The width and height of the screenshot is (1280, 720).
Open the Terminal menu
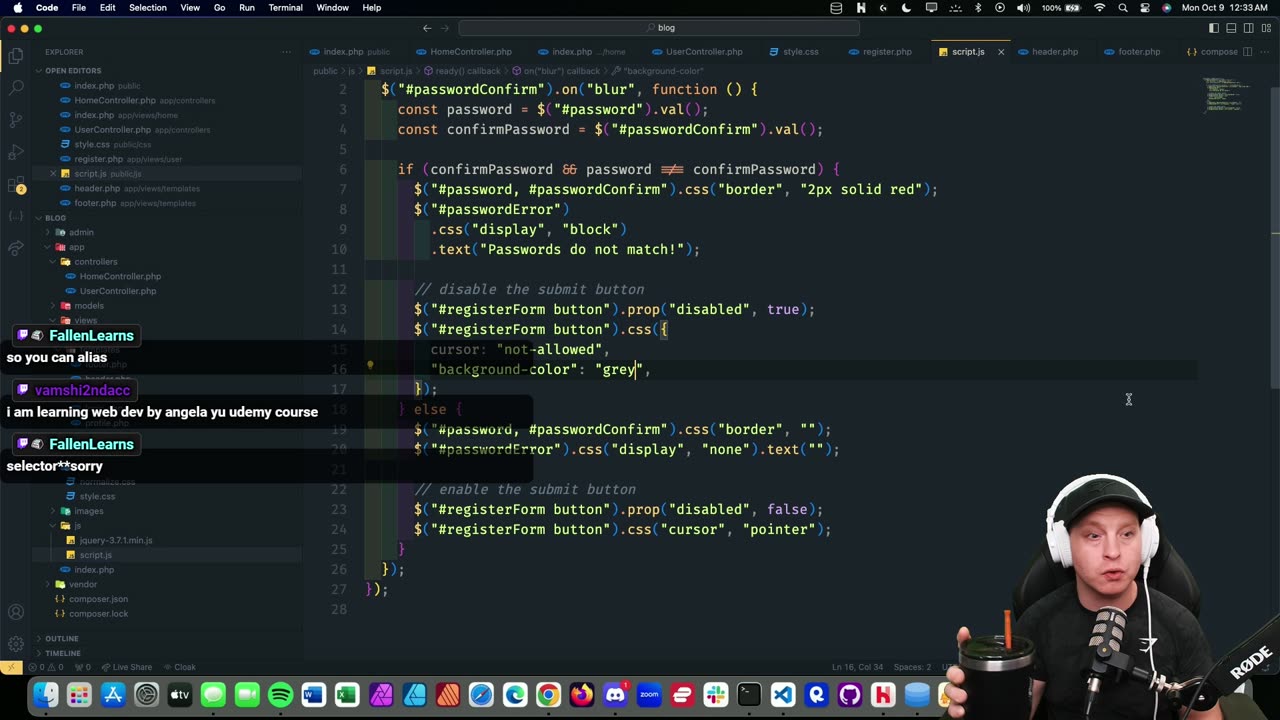pos(285,8)
